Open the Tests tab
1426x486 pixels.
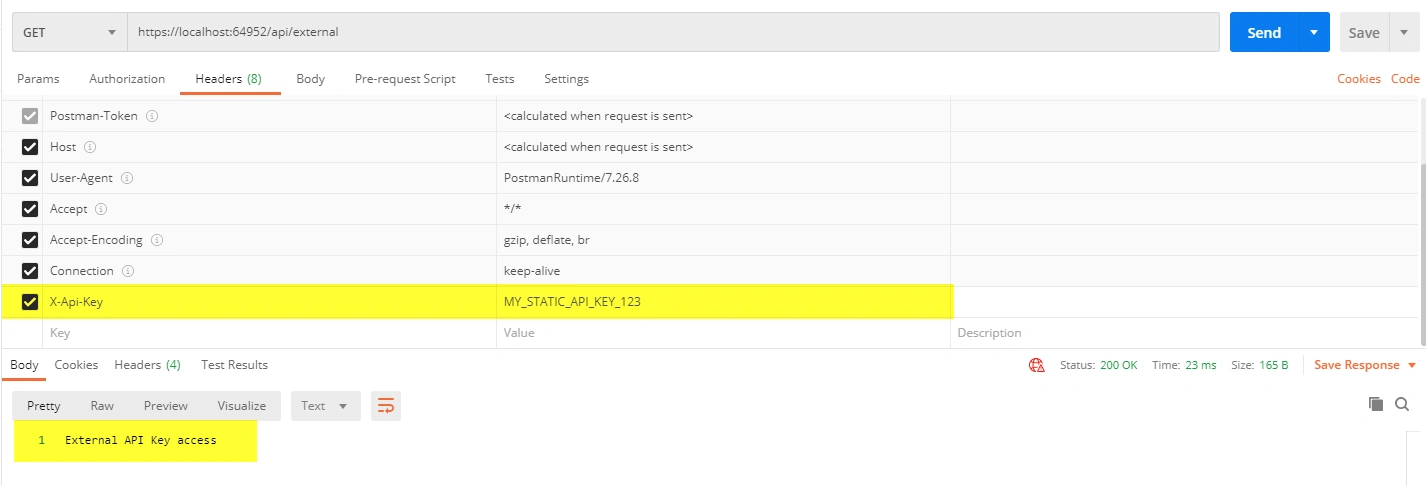pos(500,79)
